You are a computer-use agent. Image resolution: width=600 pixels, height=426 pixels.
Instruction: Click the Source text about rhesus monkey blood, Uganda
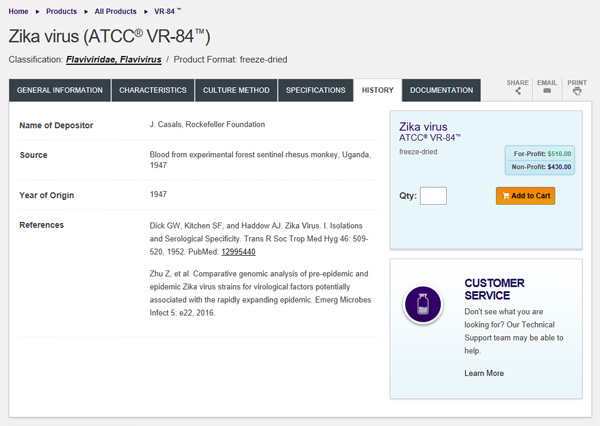coord(260,160)
